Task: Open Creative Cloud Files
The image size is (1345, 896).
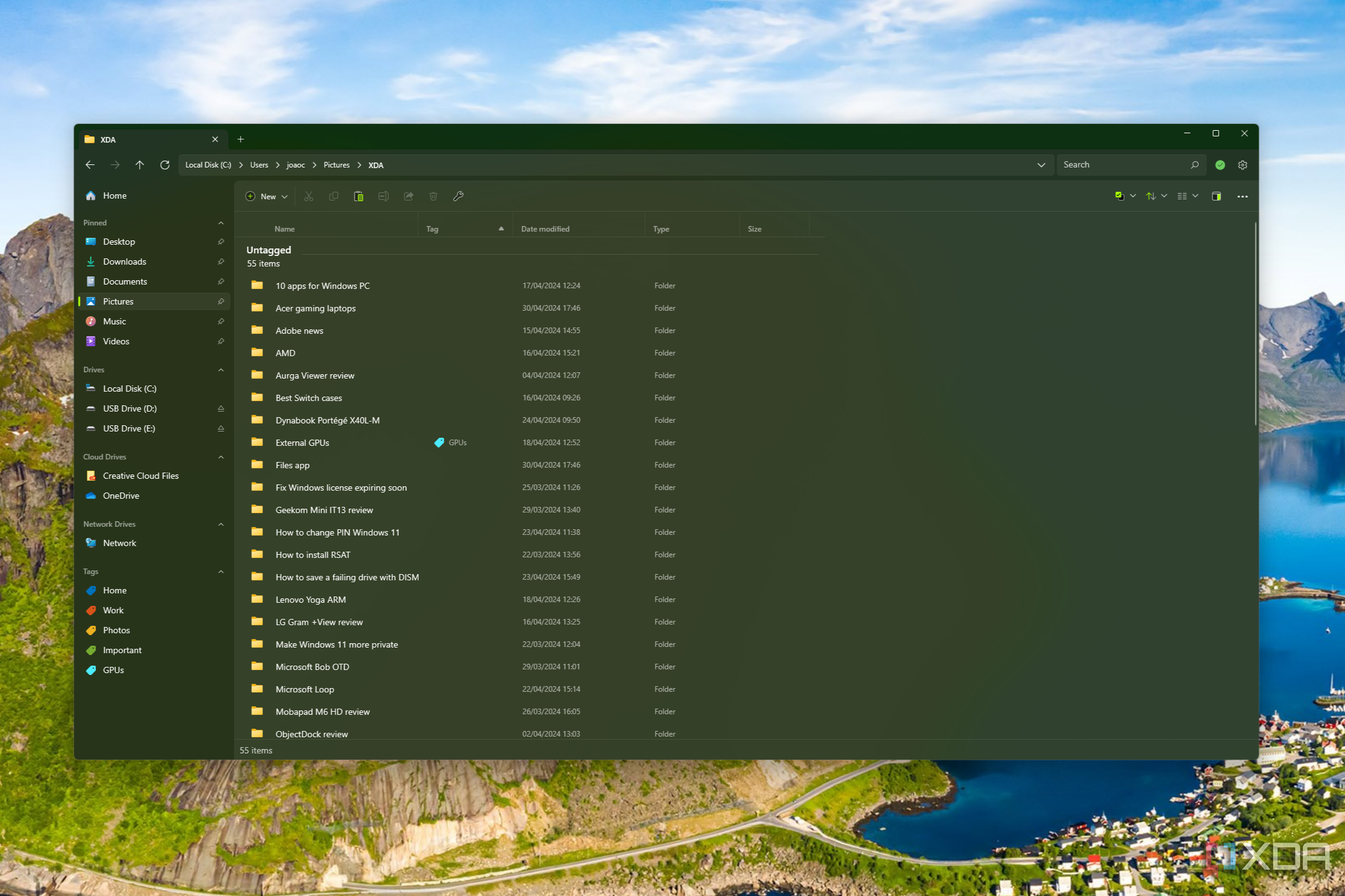Action: point(154,476)
